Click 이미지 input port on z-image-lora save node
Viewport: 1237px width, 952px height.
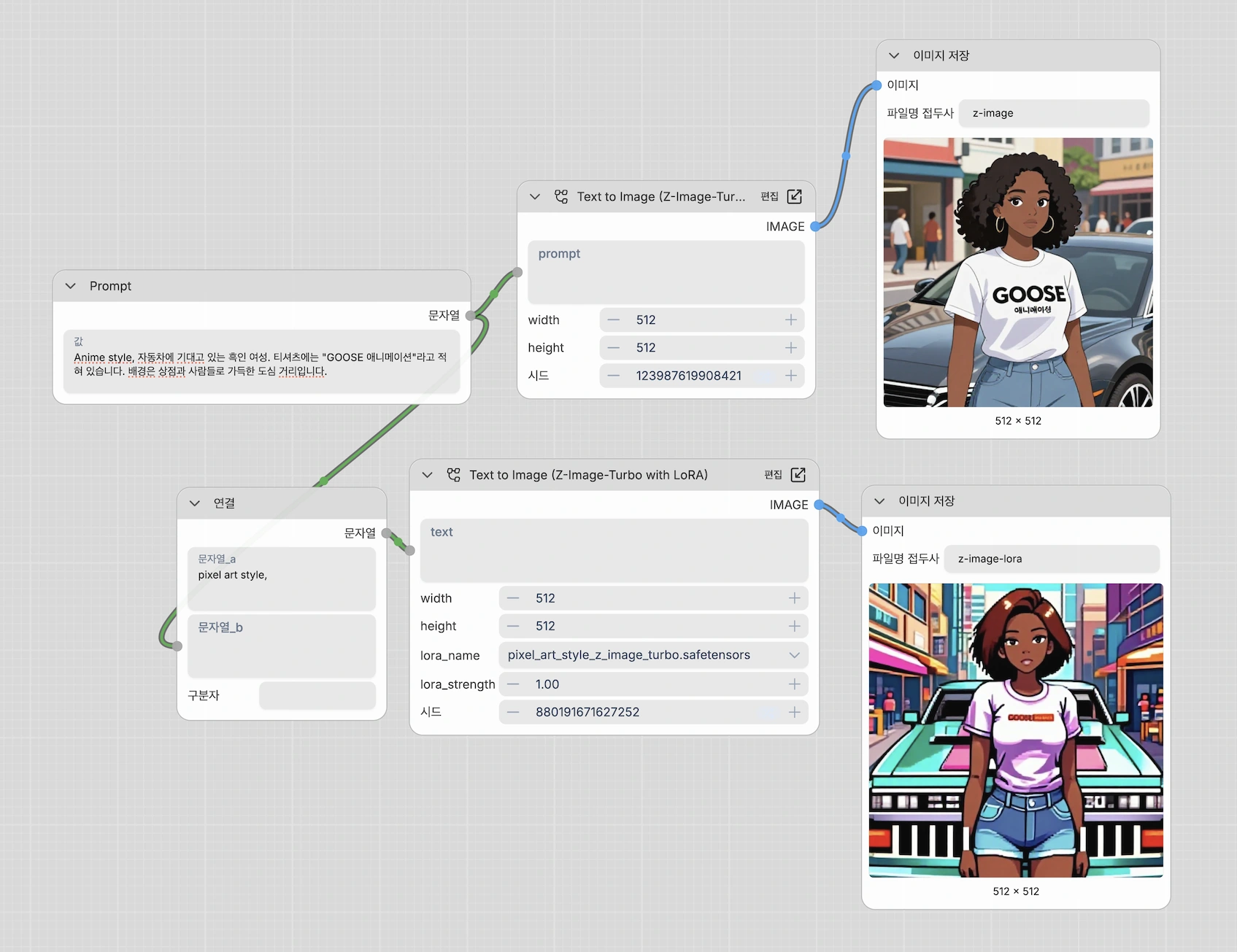(x=862, y=531)
